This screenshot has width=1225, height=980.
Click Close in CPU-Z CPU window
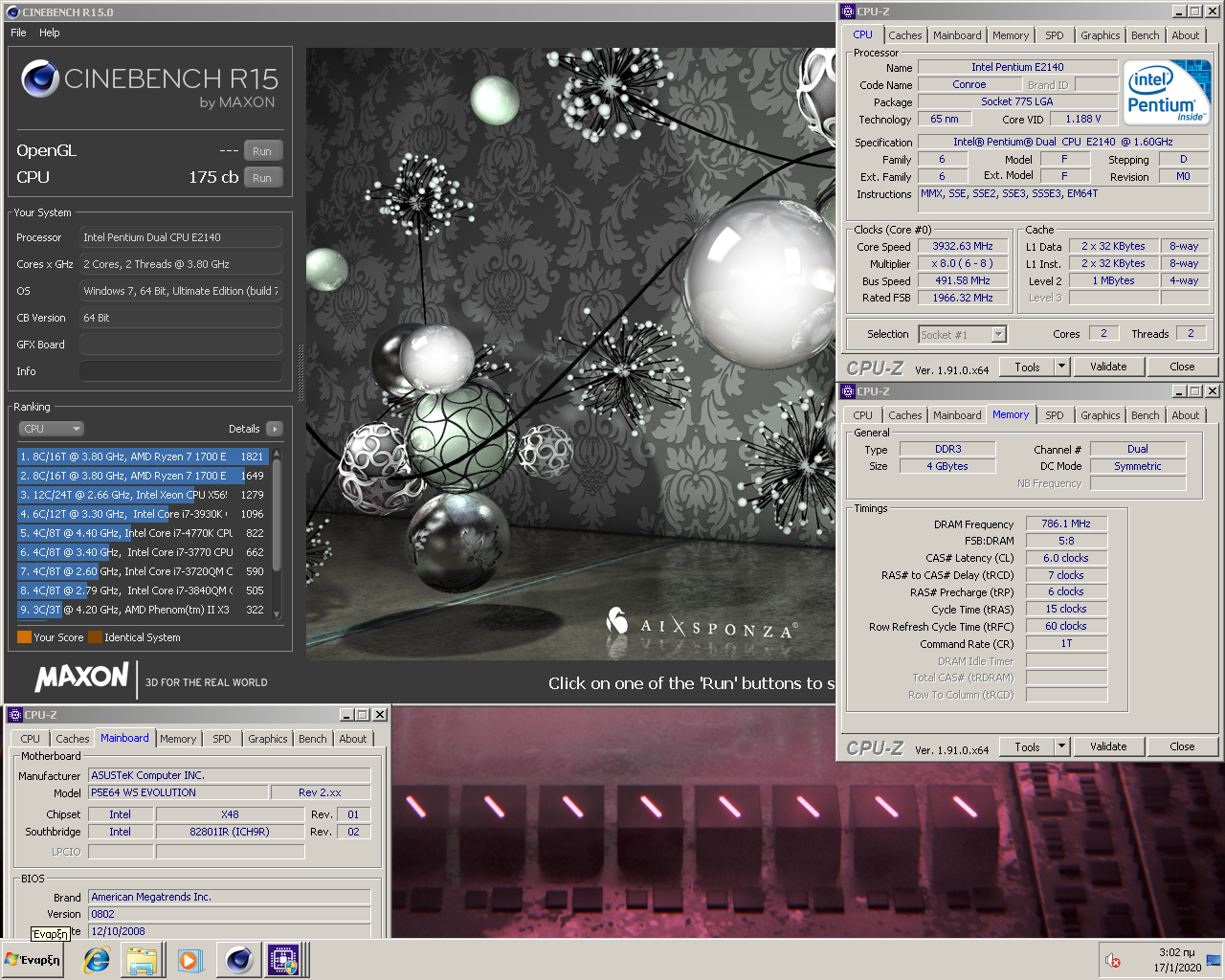1182,367
